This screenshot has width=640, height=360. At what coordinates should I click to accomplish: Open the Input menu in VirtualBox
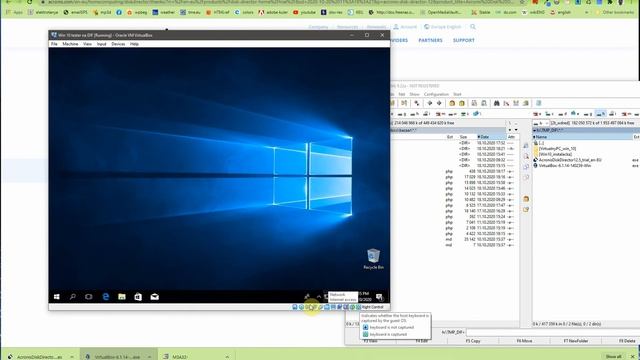(102, 44)
